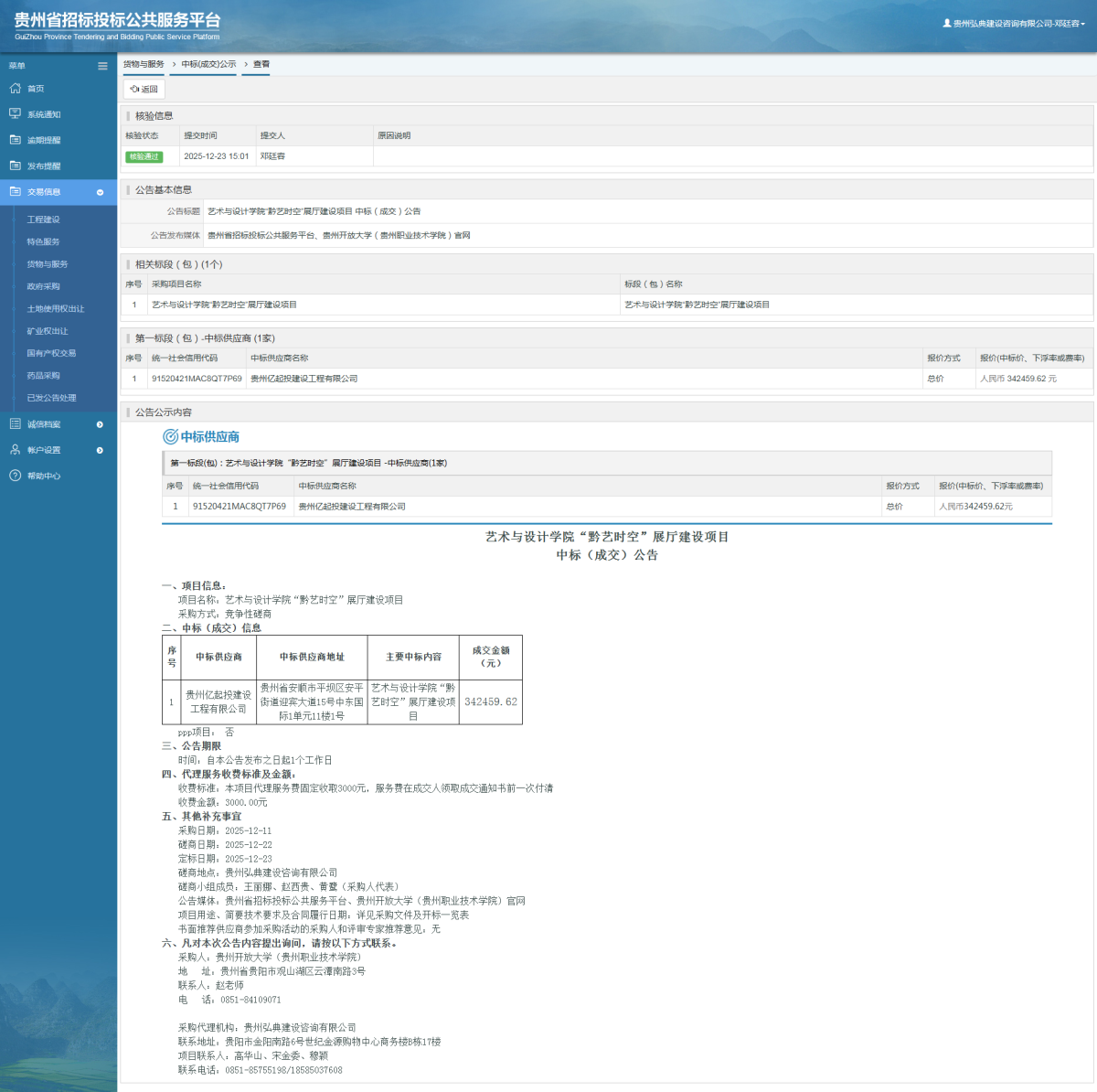
Task: Click the 帮助中心 question mark icon
Action: pyautogui.click(x=15, y=476)
